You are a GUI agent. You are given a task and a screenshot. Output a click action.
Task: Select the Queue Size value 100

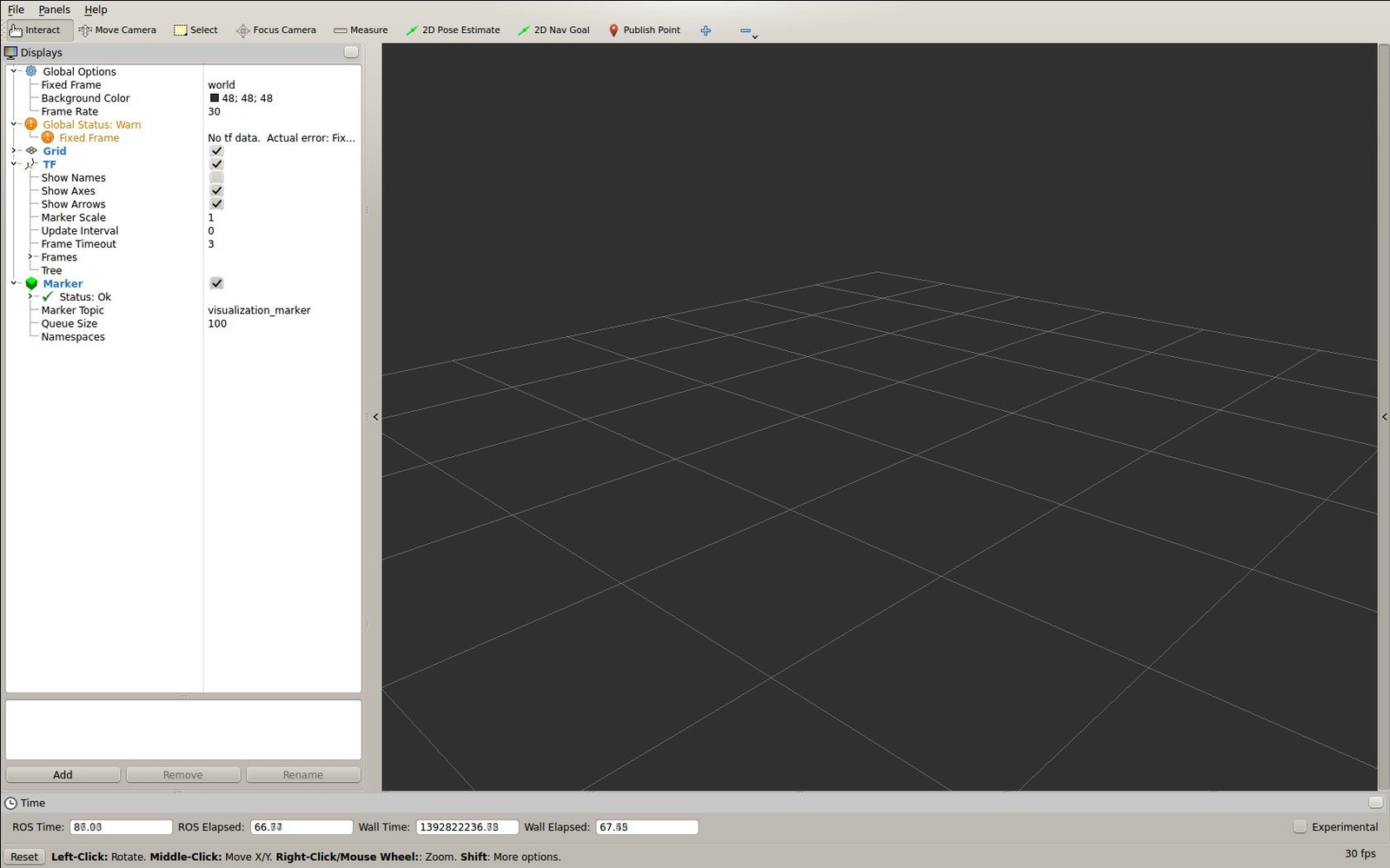[217, 323]
